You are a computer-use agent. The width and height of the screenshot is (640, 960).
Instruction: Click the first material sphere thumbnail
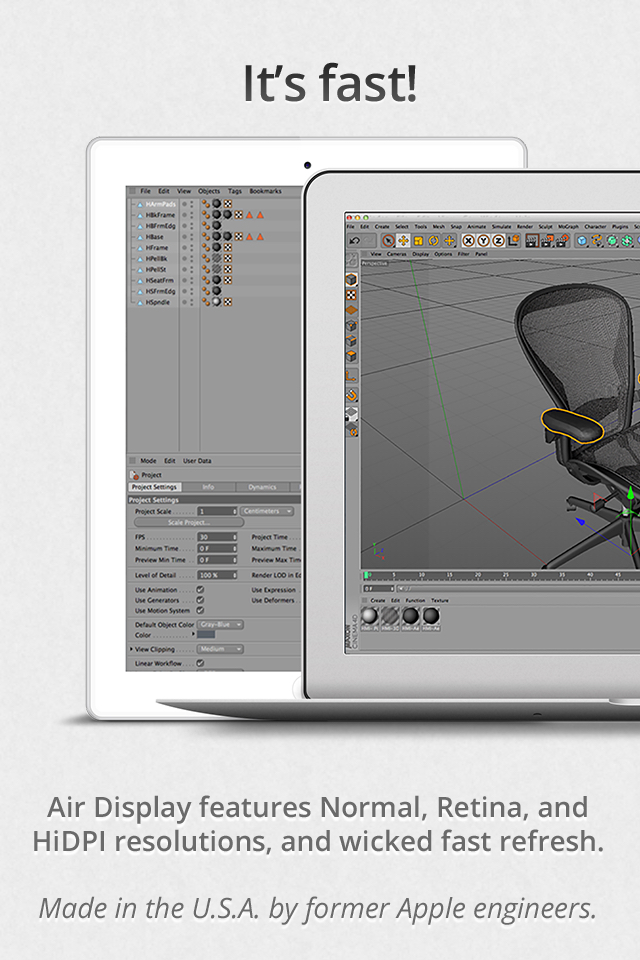pos(370,617)
